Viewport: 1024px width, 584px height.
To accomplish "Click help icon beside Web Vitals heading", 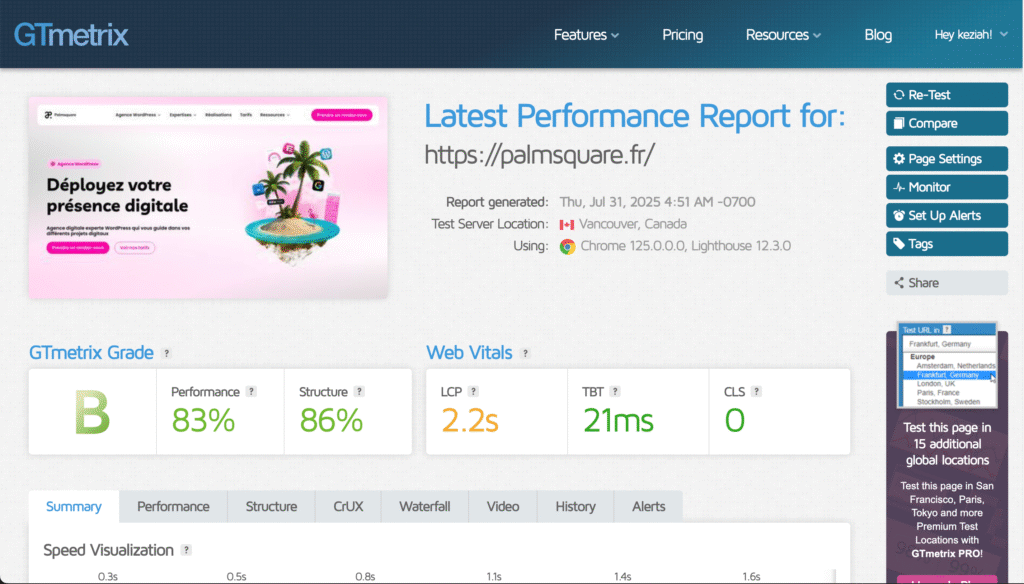I will (x=525, y=353).
